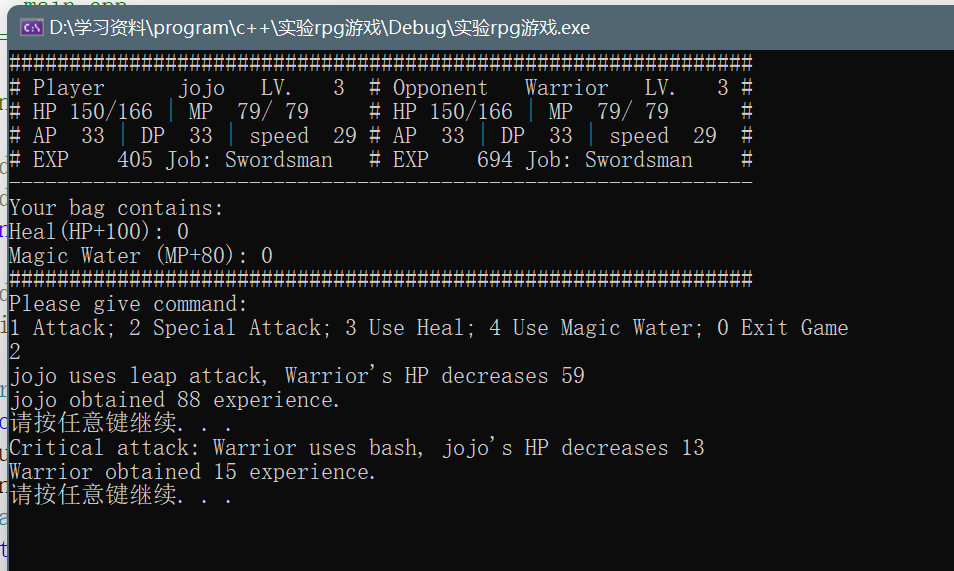Click the Magic Water (MP+80): 0 entry
Screen dimensions: 954x571
(141, 256)
